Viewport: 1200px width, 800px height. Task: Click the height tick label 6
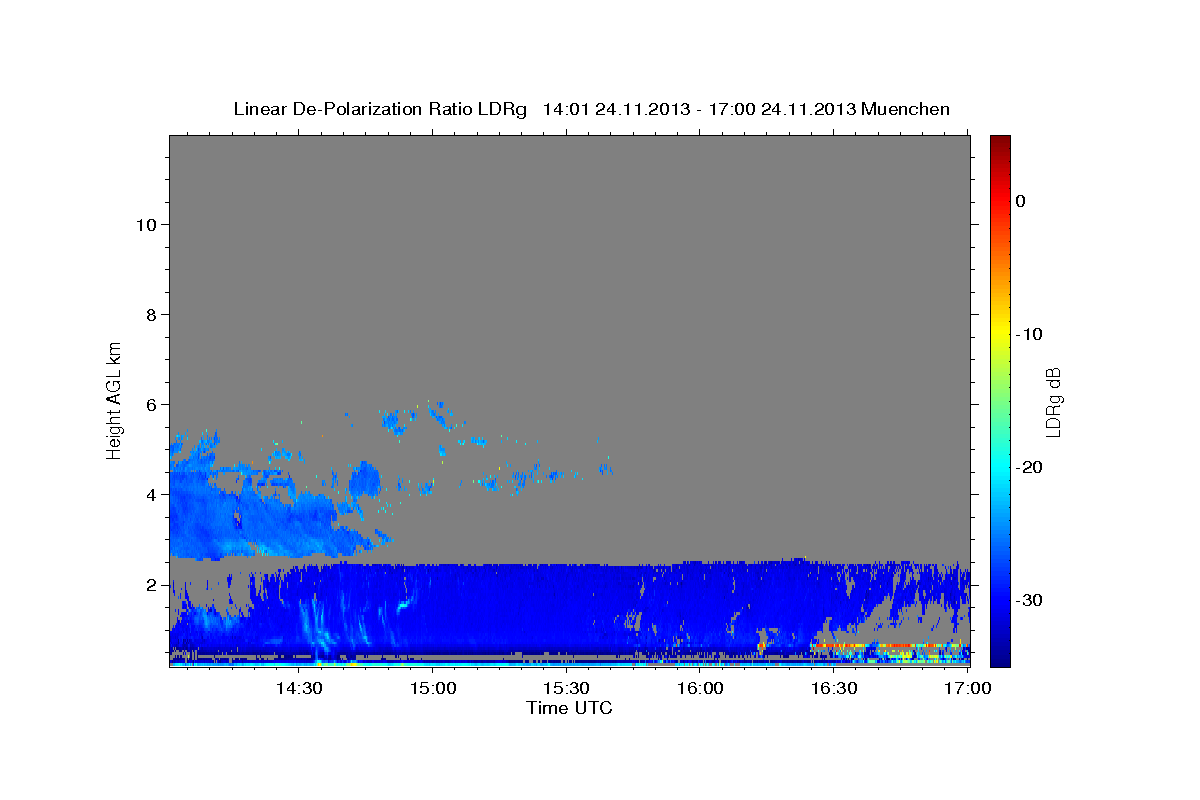(151, 404)
